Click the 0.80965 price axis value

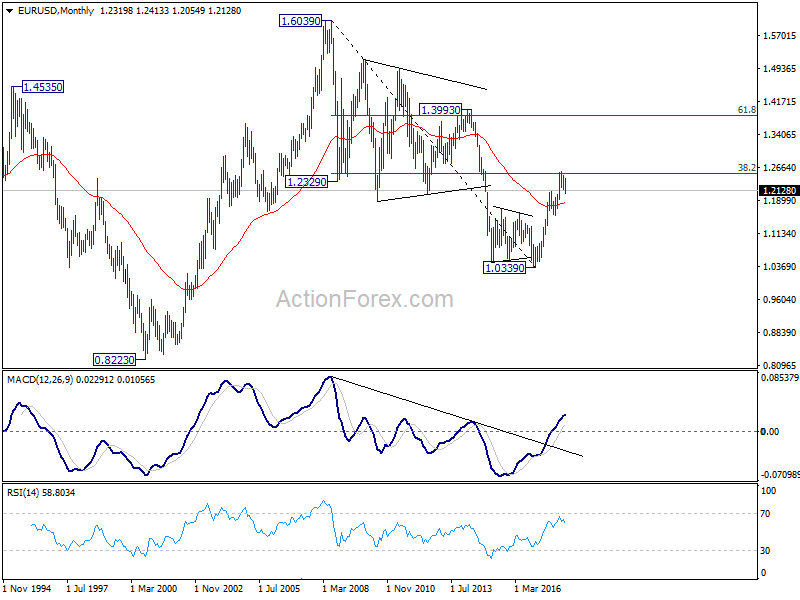[779, 365]
